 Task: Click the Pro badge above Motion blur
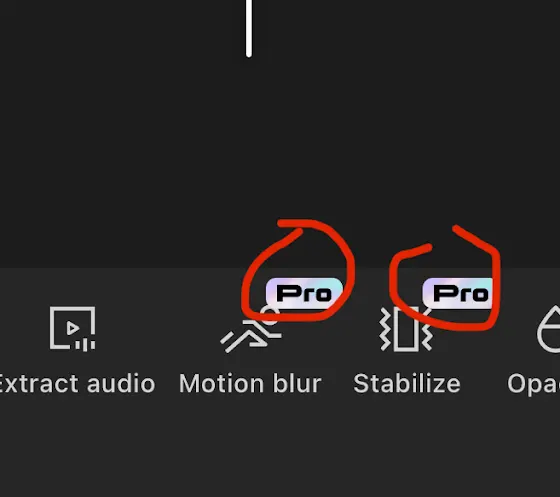tap(304, 293)
